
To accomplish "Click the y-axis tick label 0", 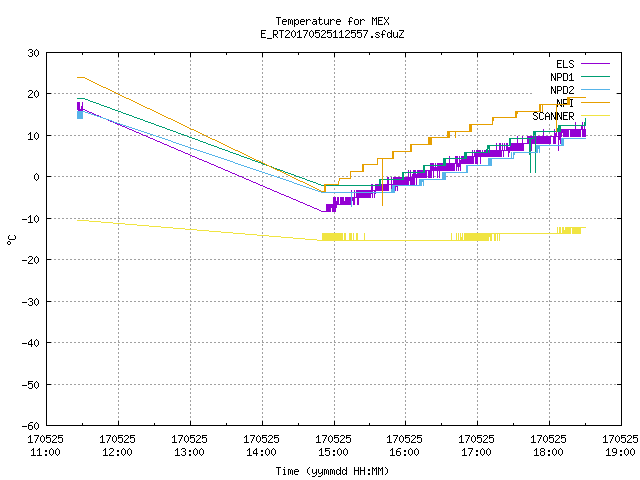I will (x=37, y=177).
